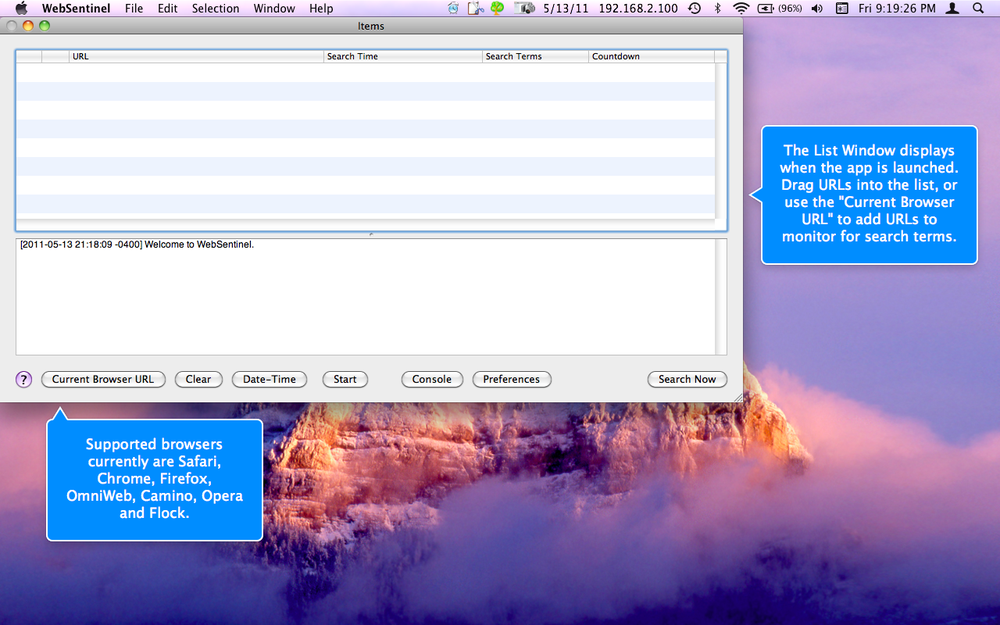Screen dimensions: 1000x625
Task: Sort by the Search Terms column header
Action: (x=536, y=56)
